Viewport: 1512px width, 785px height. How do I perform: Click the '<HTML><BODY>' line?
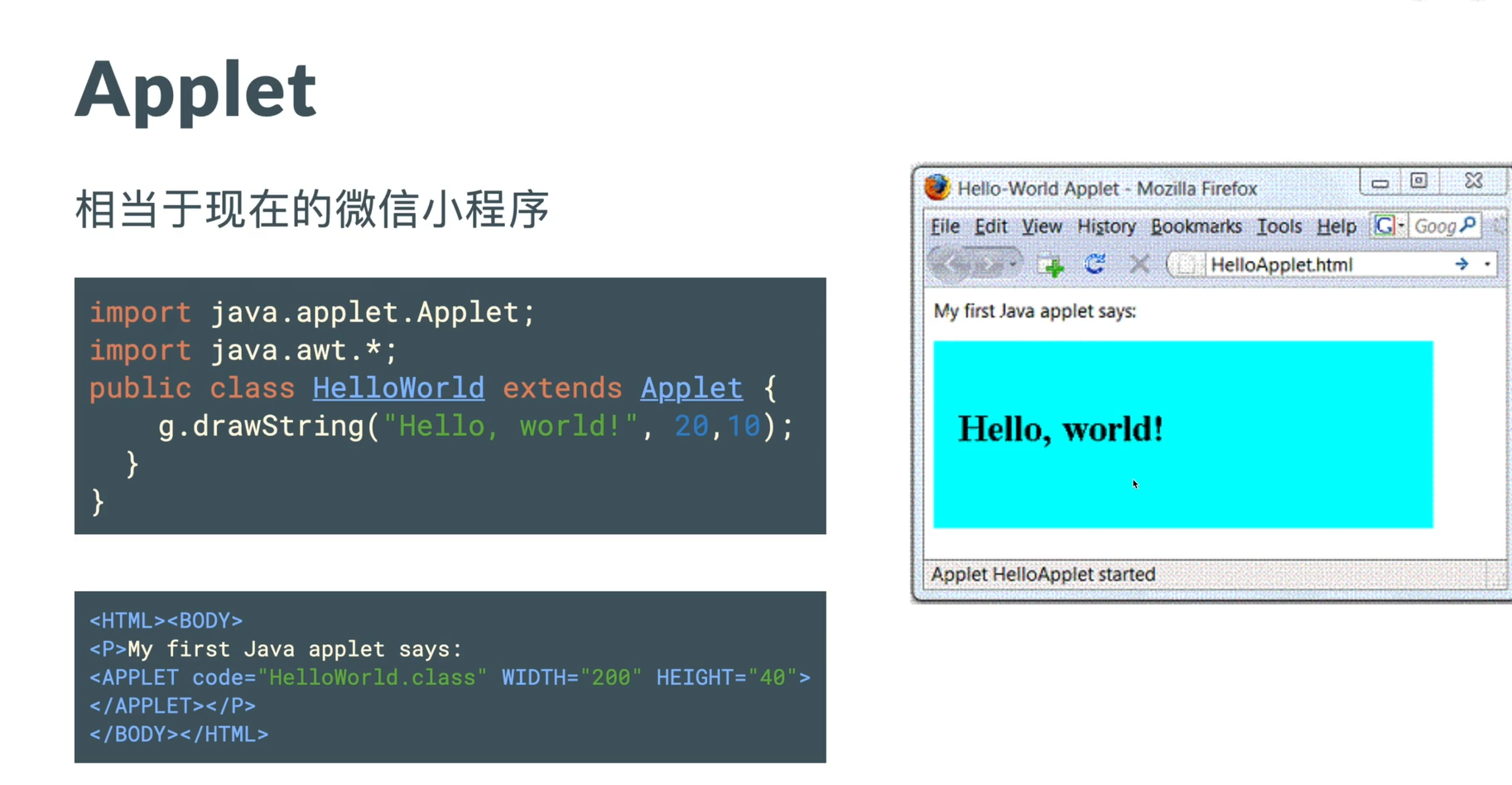coord(166,620)
